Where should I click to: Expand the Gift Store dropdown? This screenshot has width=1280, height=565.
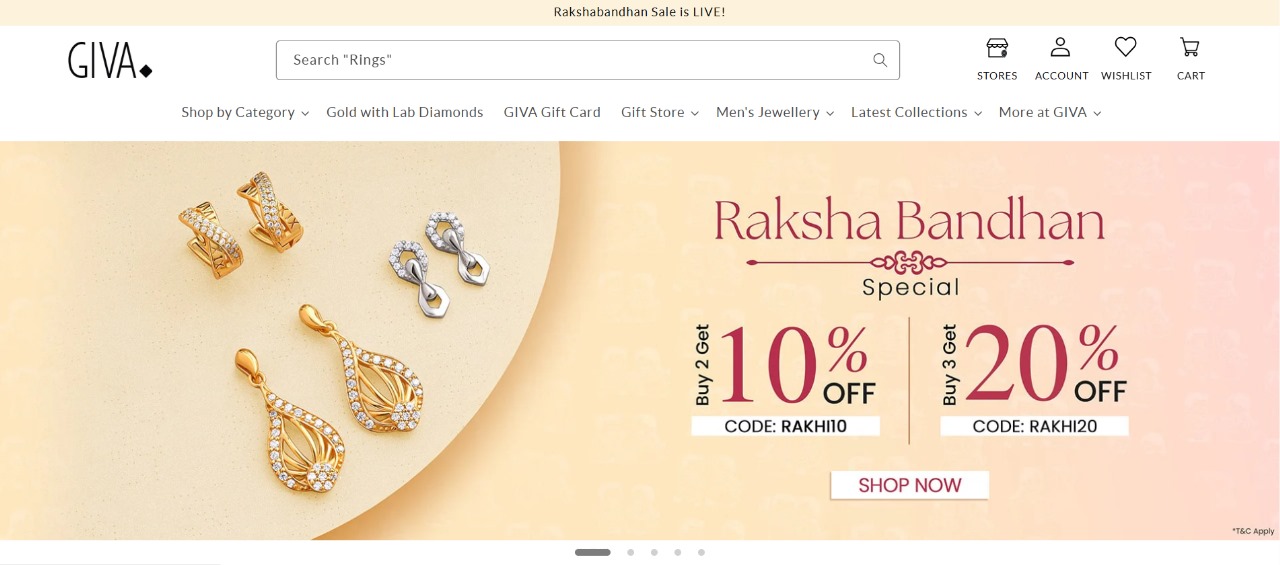coord(660,112)
